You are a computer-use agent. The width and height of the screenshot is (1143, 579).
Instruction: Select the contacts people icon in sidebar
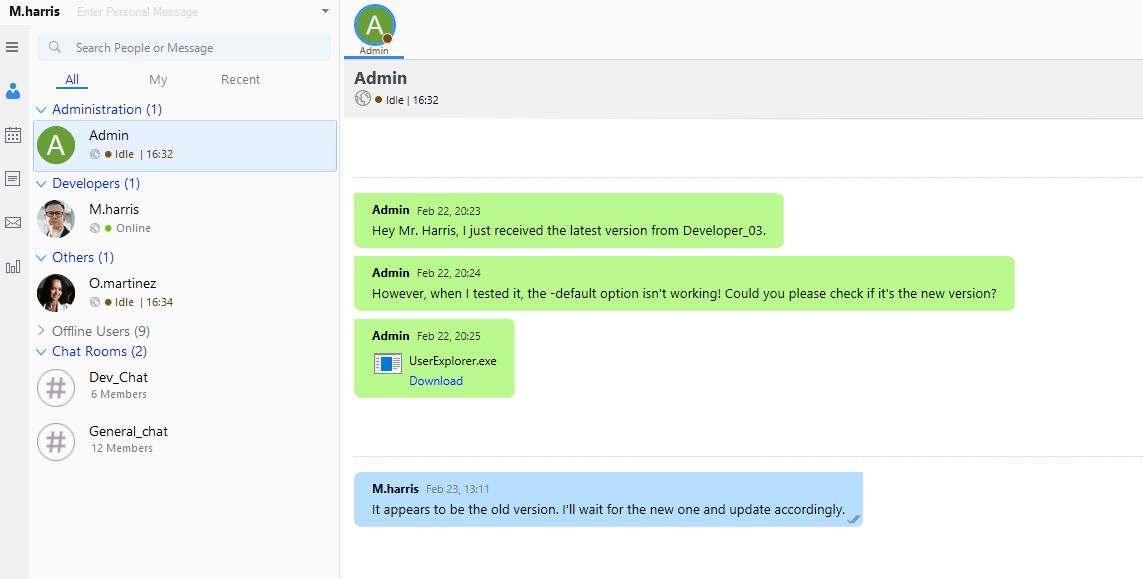click(x=12, y=91)
